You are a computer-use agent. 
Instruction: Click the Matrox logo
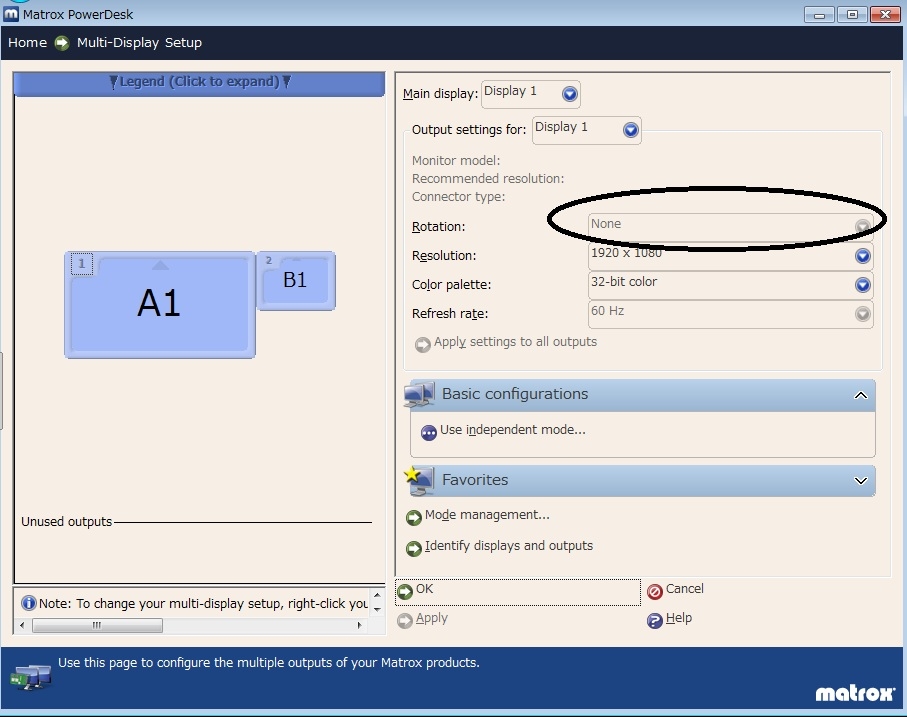tap(855, 693)
